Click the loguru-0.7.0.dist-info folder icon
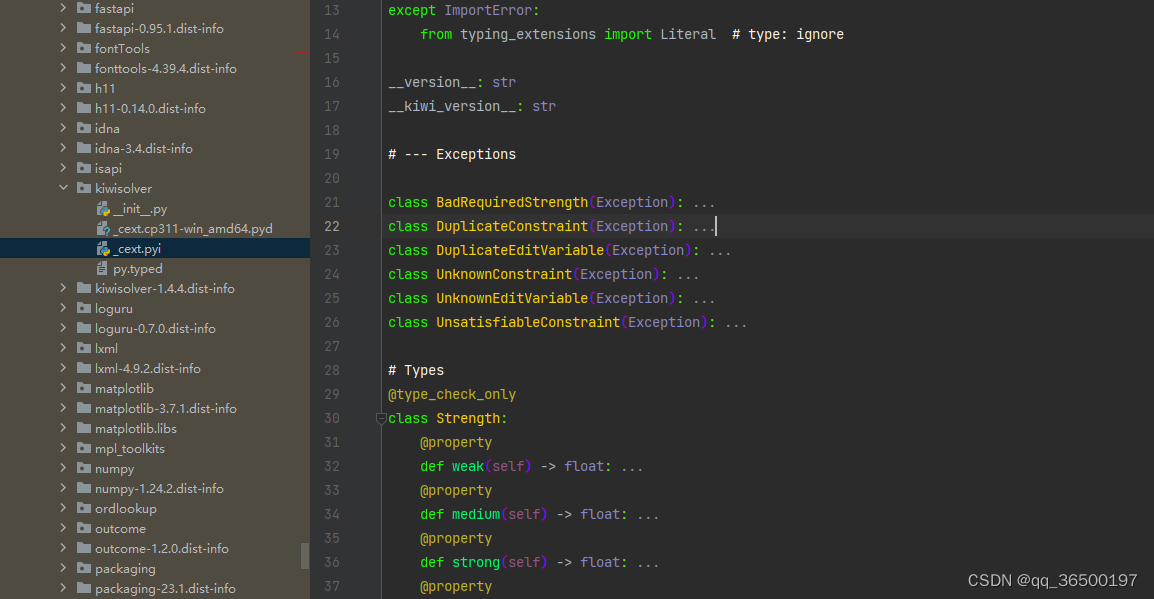The image size is (1154, 599). tap(84, 328)
